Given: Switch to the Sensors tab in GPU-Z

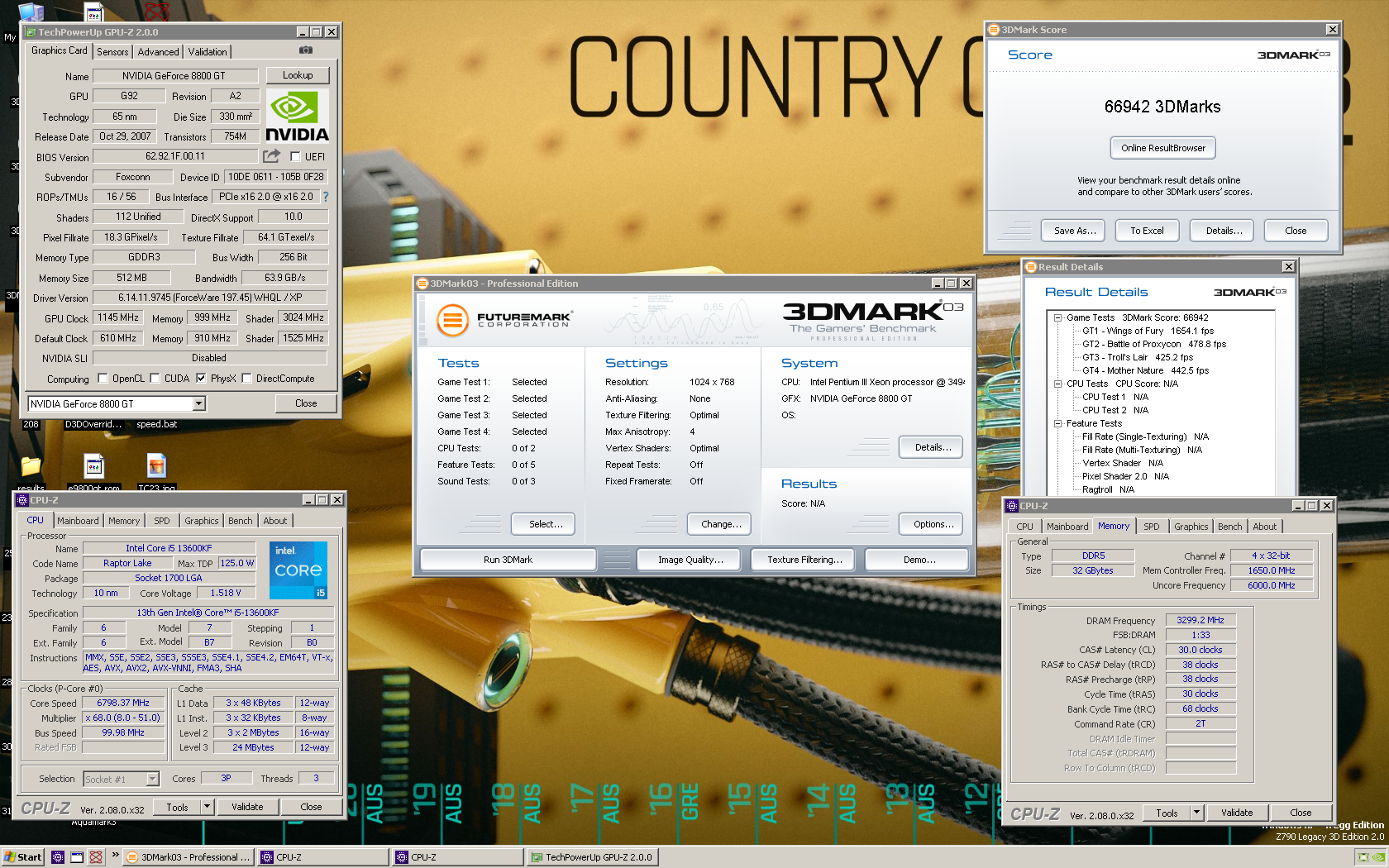Looking at the screenshot, I should 112,52.
